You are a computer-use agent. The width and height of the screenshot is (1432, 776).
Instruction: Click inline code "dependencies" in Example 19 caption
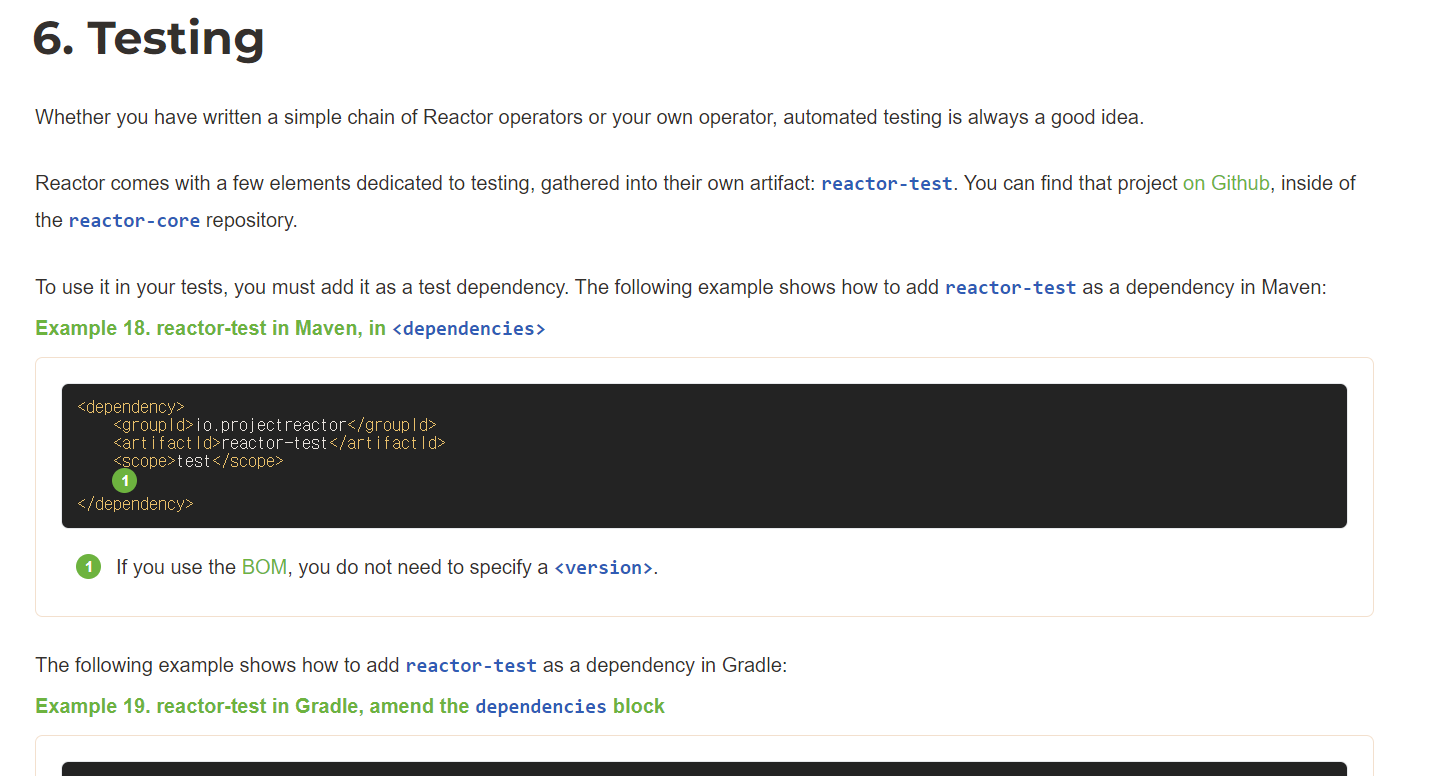tap(541, 707)
